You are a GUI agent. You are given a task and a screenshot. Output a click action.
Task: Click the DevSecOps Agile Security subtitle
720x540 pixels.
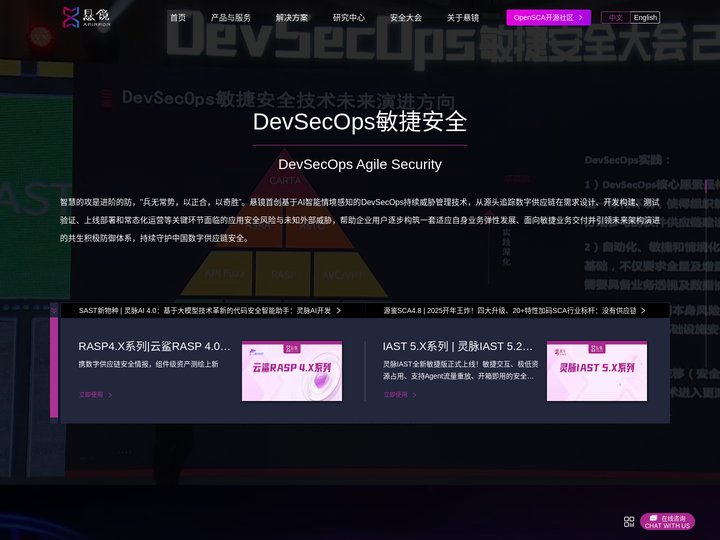coord(360,164)
